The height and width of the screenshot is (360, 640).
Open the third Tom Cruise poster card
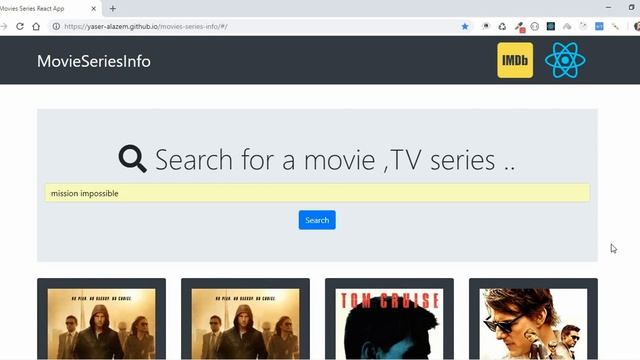[389, 319]
